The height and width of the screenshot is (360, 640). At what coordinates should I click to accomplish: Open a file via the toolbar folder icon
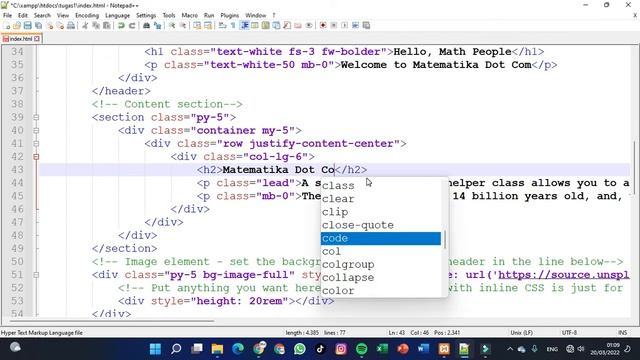(17, 25)
